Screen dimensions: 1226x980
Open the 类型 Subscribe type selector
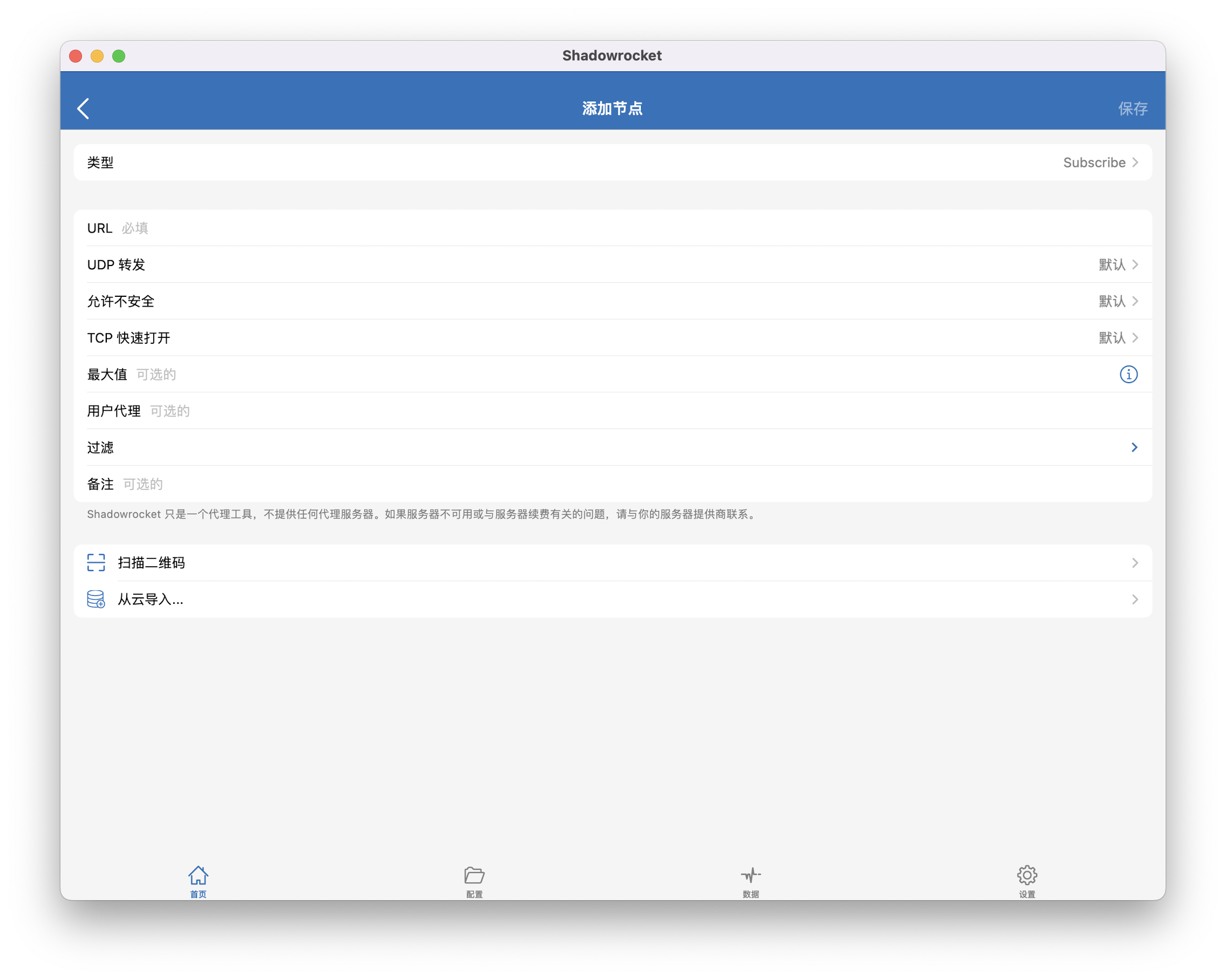[613, 162]
